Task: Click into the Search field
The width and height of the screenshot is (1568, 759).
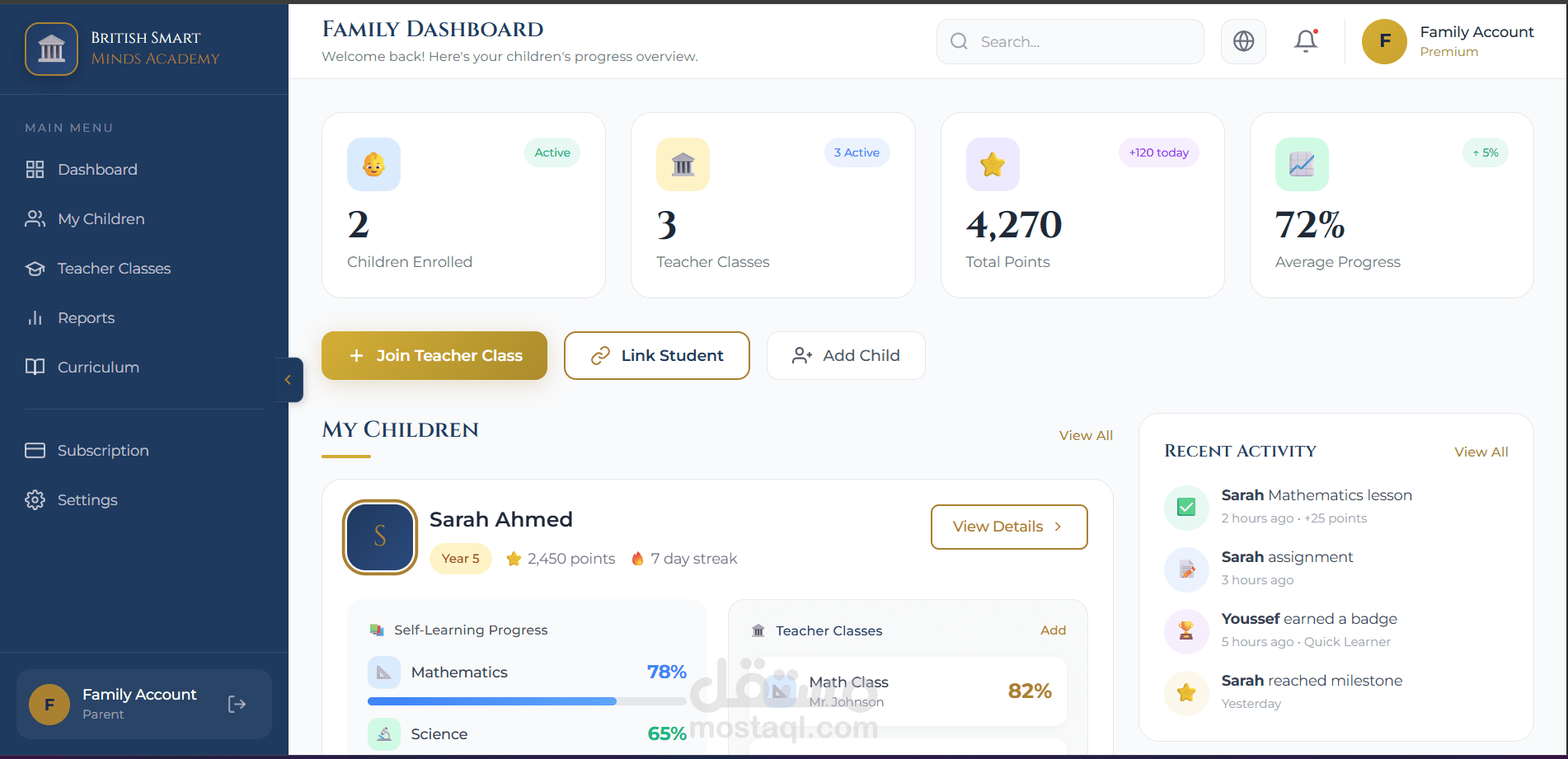Action: 1070,41
